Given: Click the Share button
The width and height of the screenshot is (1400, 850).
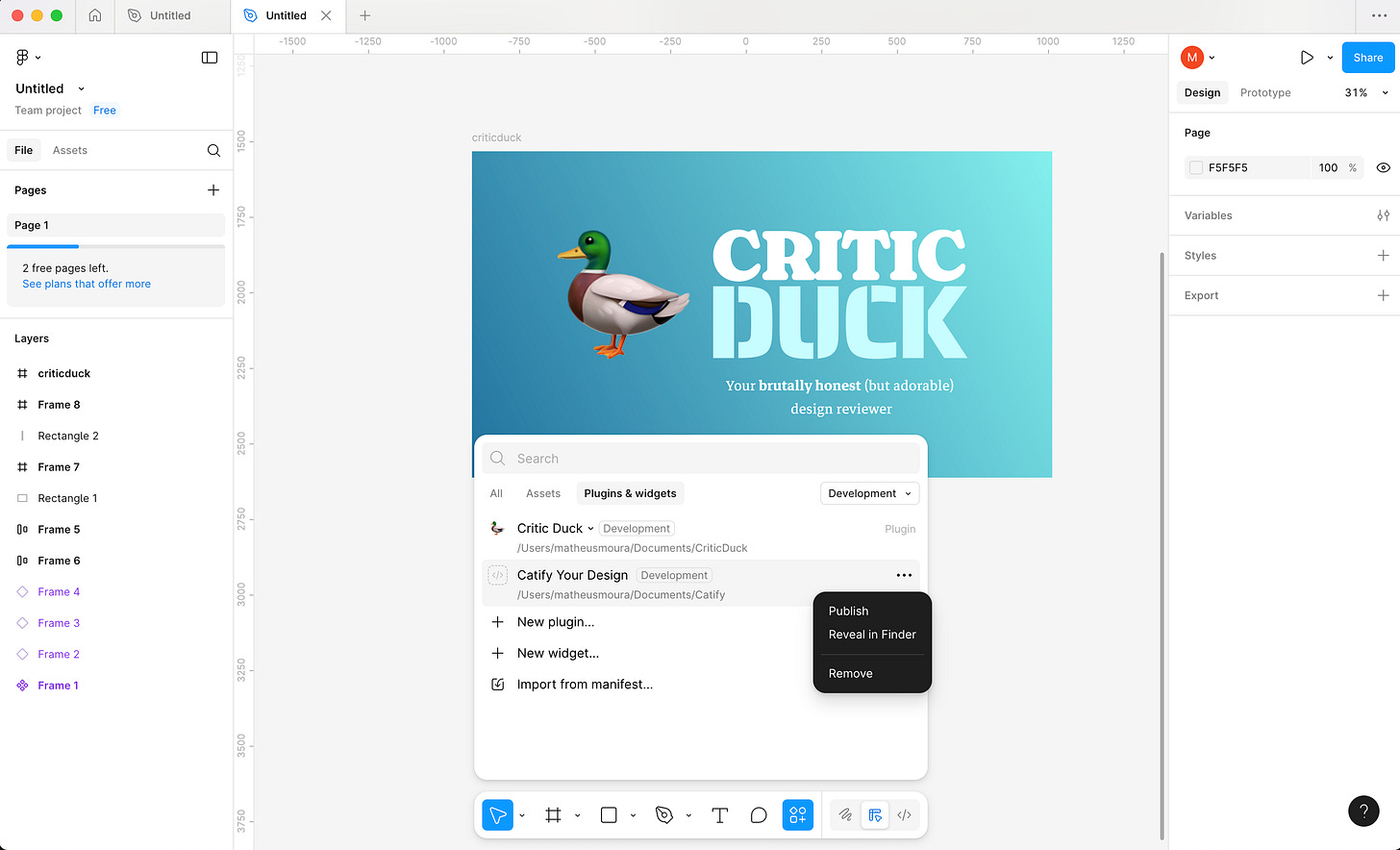Looking at the screenshot, I should click(1367, 58).
